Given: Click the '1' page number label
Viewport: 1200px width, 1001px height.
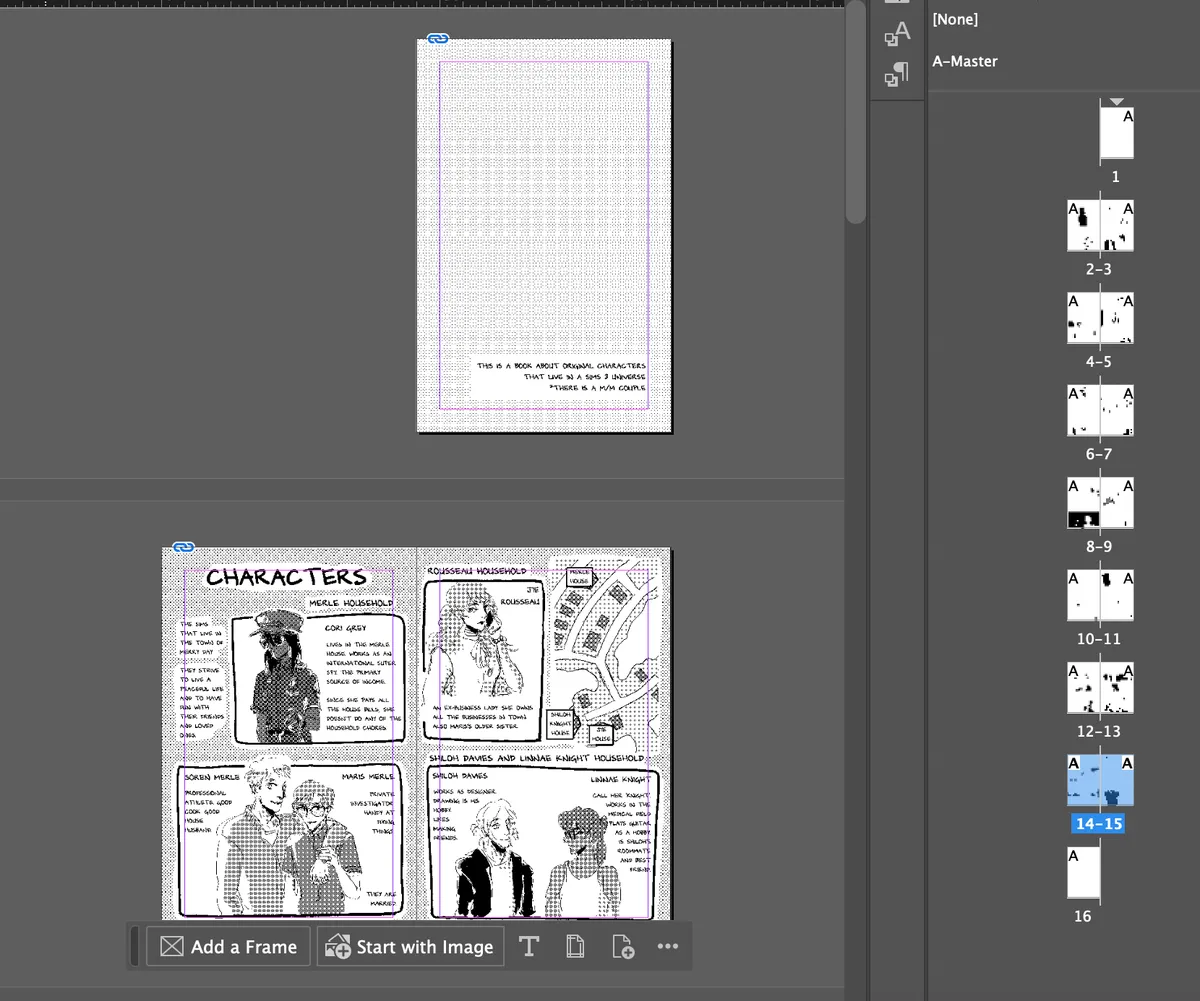Looking at the screenshot, I should [x=1116, y=177].
